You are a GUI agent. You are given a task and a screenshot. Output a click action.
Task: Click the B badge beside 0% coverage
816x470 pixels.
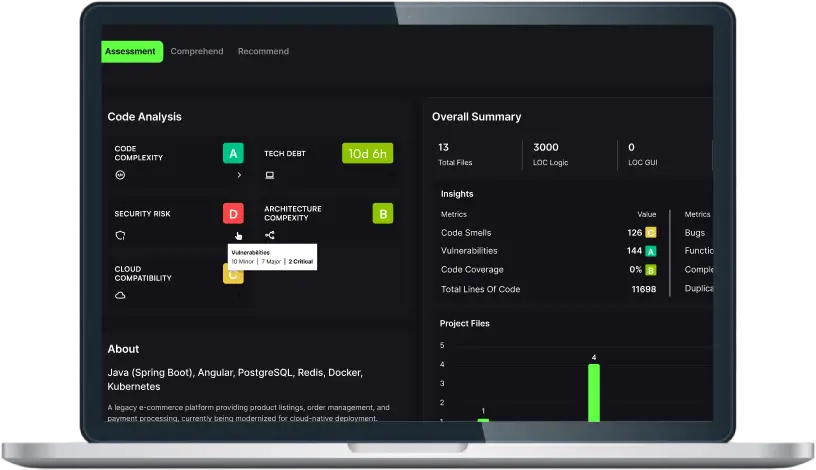[651, 270]
